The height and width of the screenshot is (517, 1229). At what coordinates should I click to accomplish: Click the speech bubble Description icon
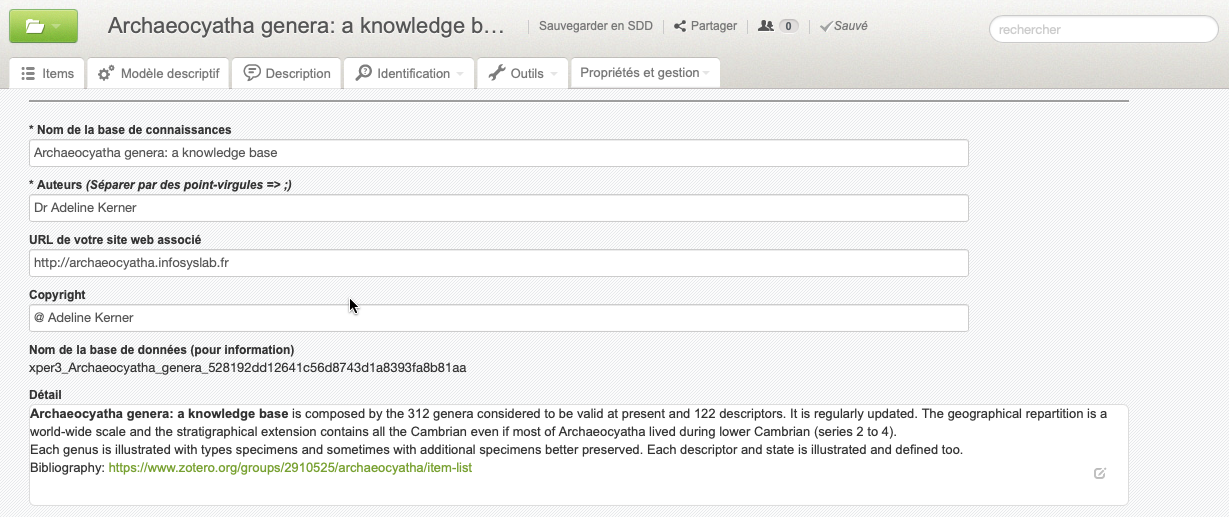(252, 73)
